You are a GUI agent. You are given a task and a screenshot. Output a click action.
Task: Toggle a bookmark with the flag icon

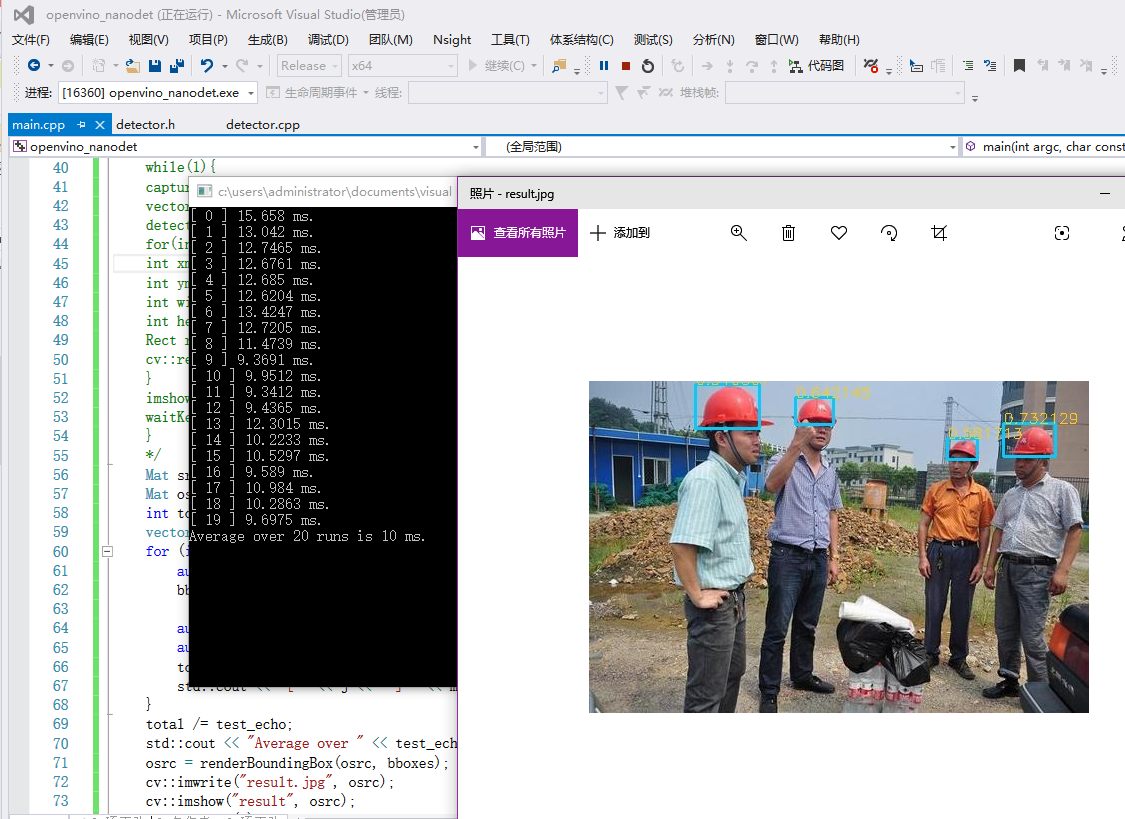[x=1021, y=65]
